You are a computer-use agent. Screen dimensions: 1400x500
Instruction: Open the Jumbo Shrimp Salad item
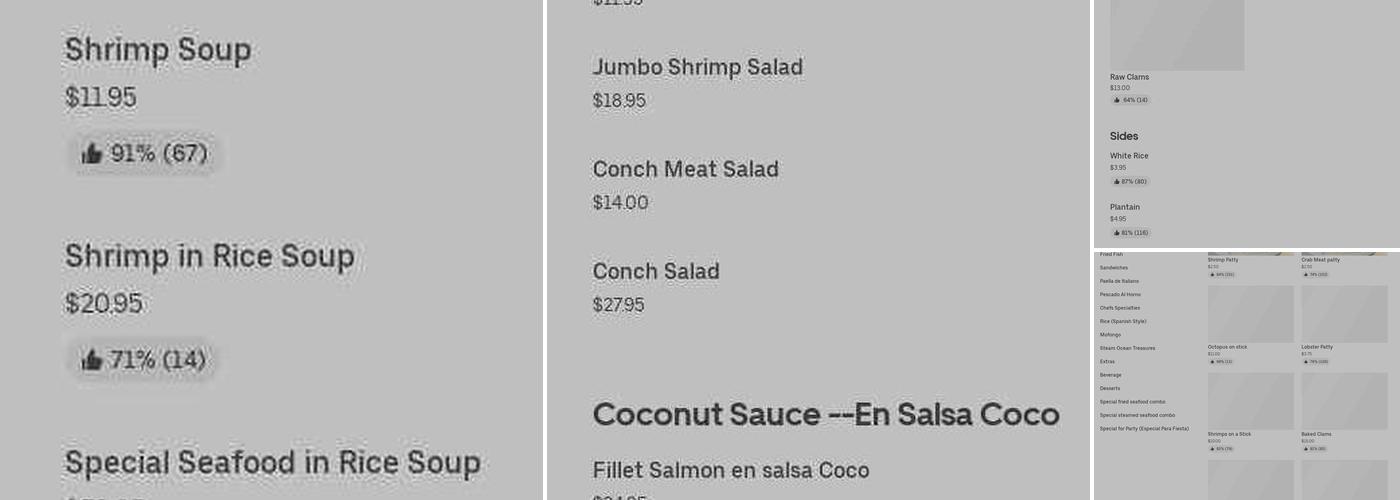697,68
